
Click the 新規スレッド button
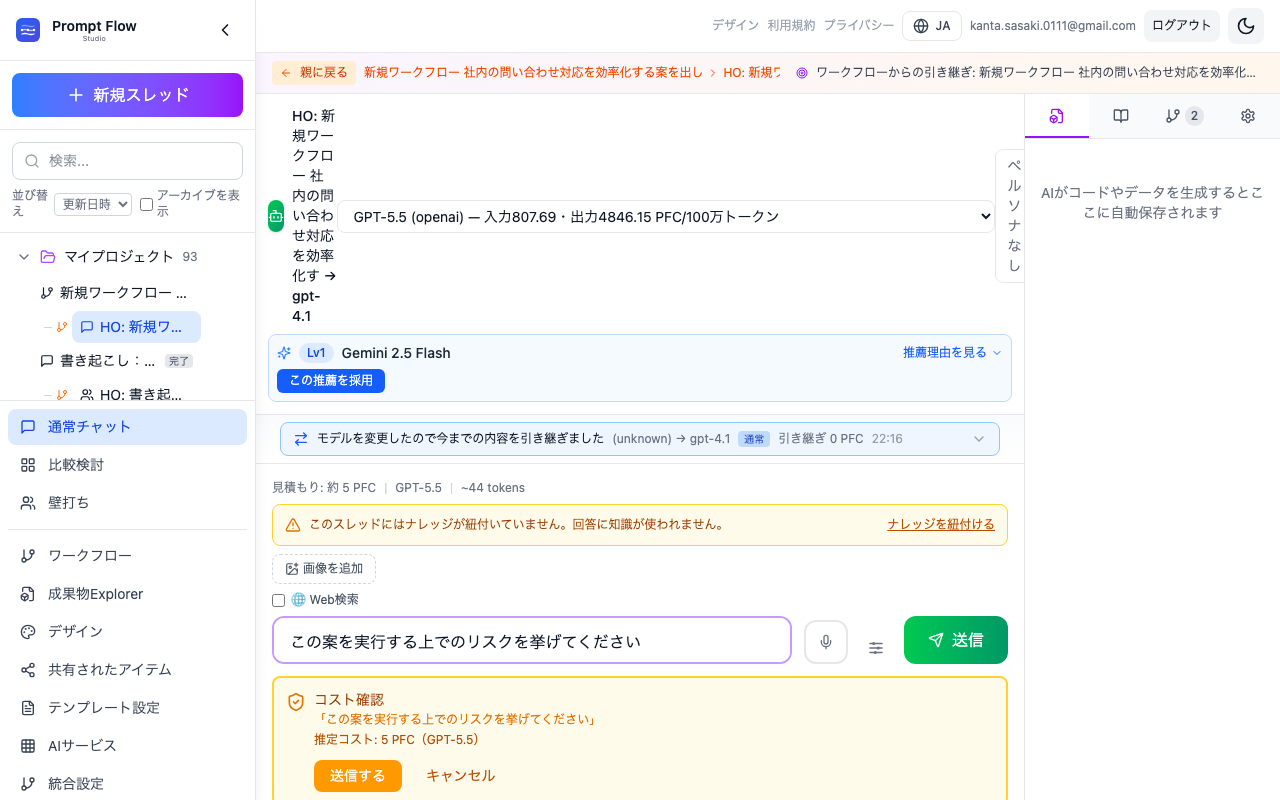(127, 95)
